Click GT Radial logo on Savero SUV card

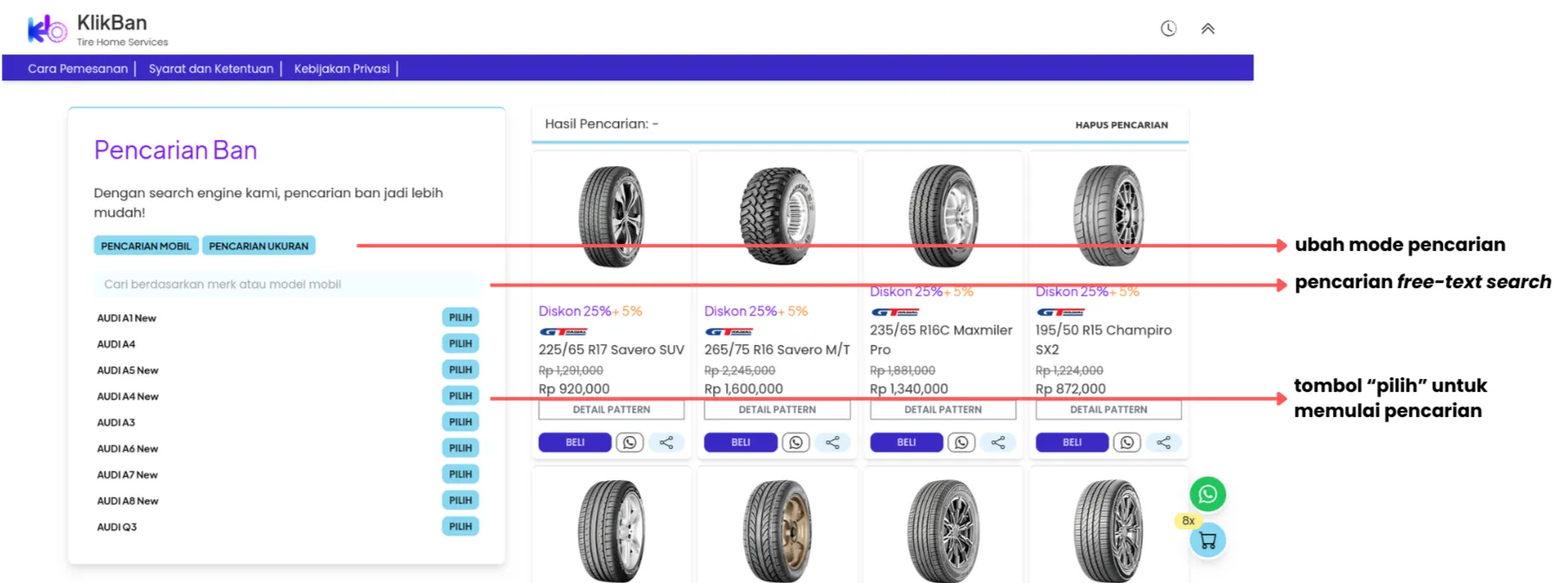pyautogui.click(x=564, y=331)
